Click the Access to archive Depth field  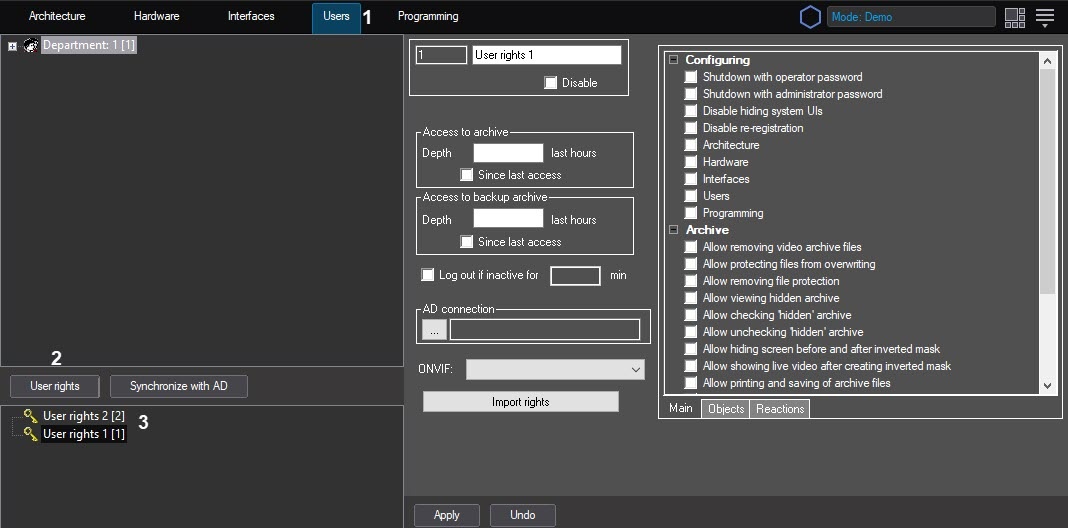[x=508, y=153]
